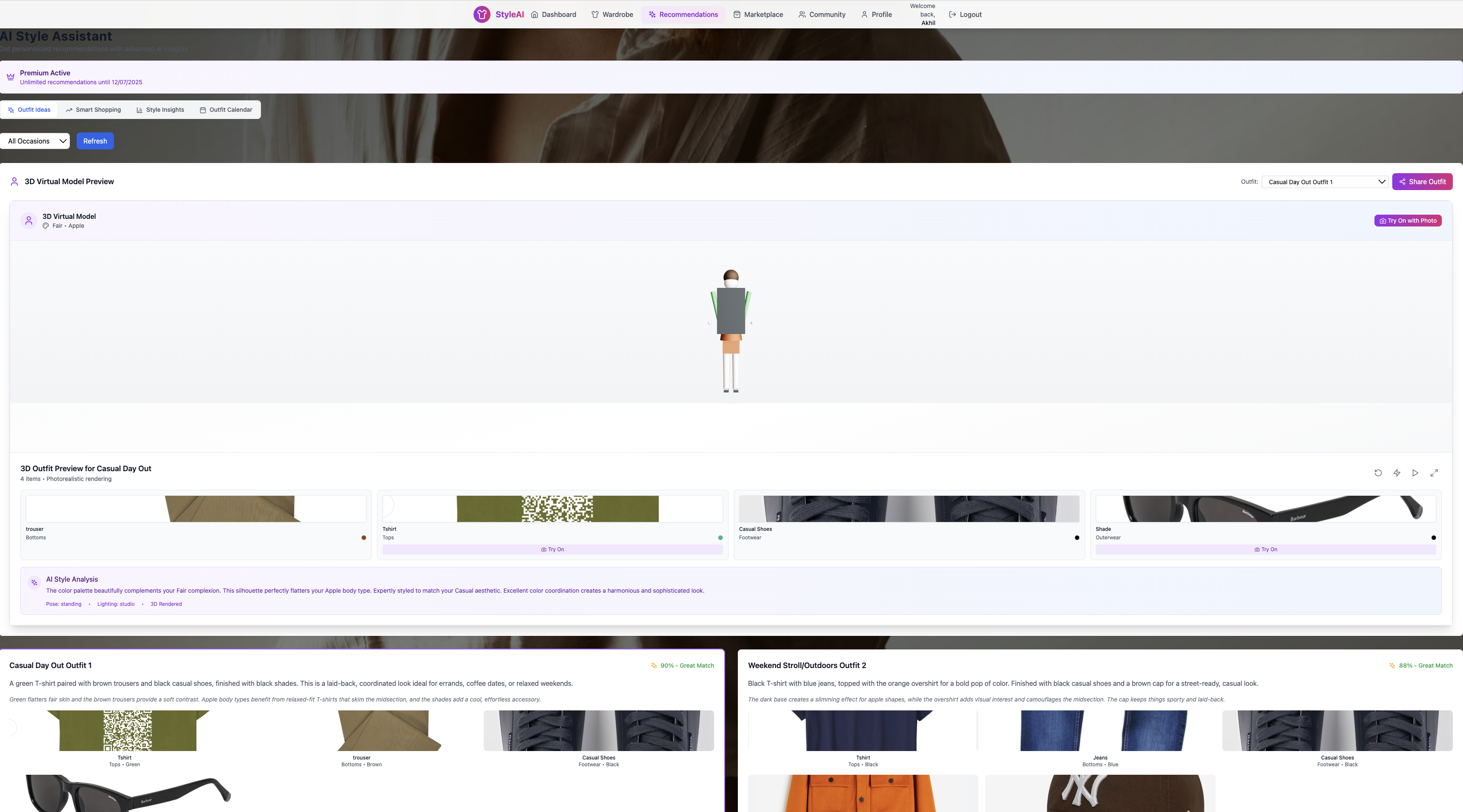The height and width of the screenshot is (812, 1463).
Task: Click the blue Refresh button
Action: pos(95,141)
